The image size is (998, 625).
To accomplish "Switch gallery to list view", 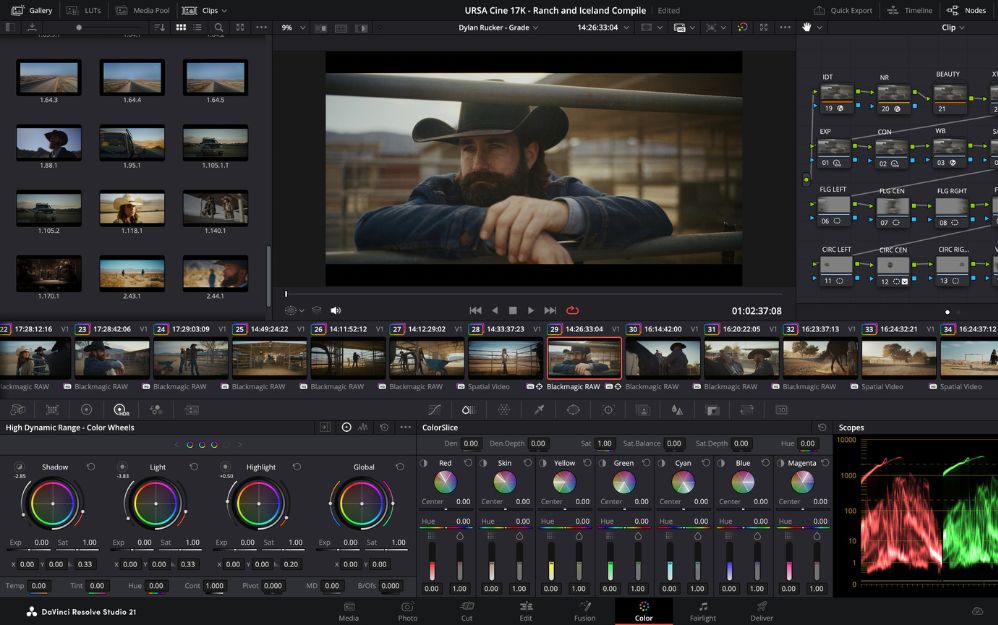I will pos(197,27).
